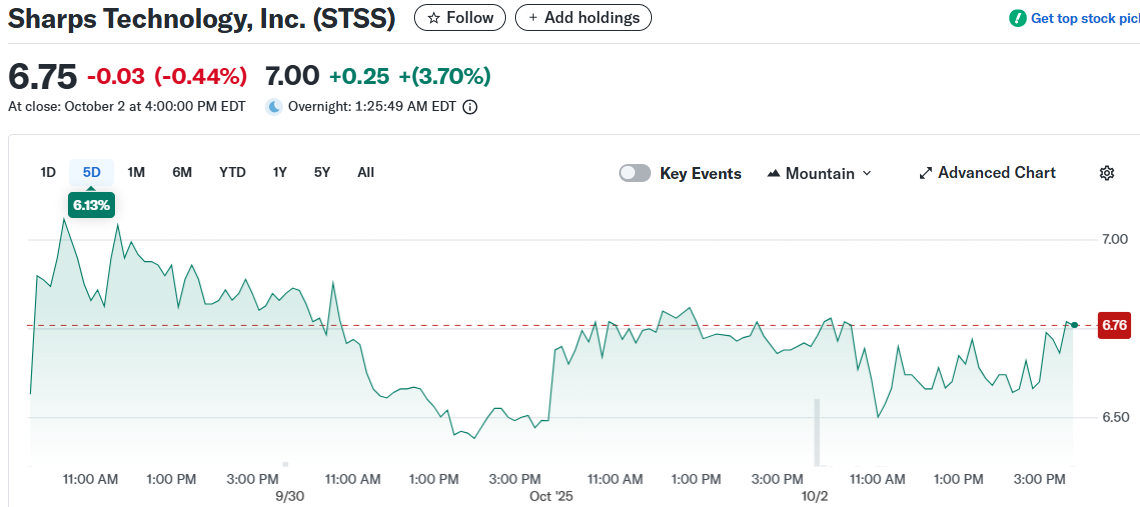Image resolution: width=1140 pixels, height=507 pixels.
Task: Open Get top stock picks link
Action: click(x=1084, y=18)
